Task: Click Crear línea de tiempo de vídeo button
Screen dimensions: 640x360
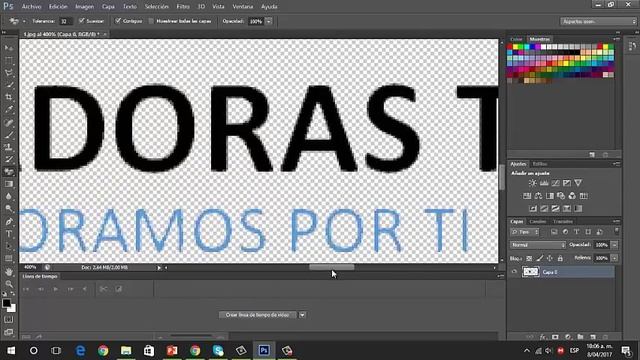Action: [258, 315]
